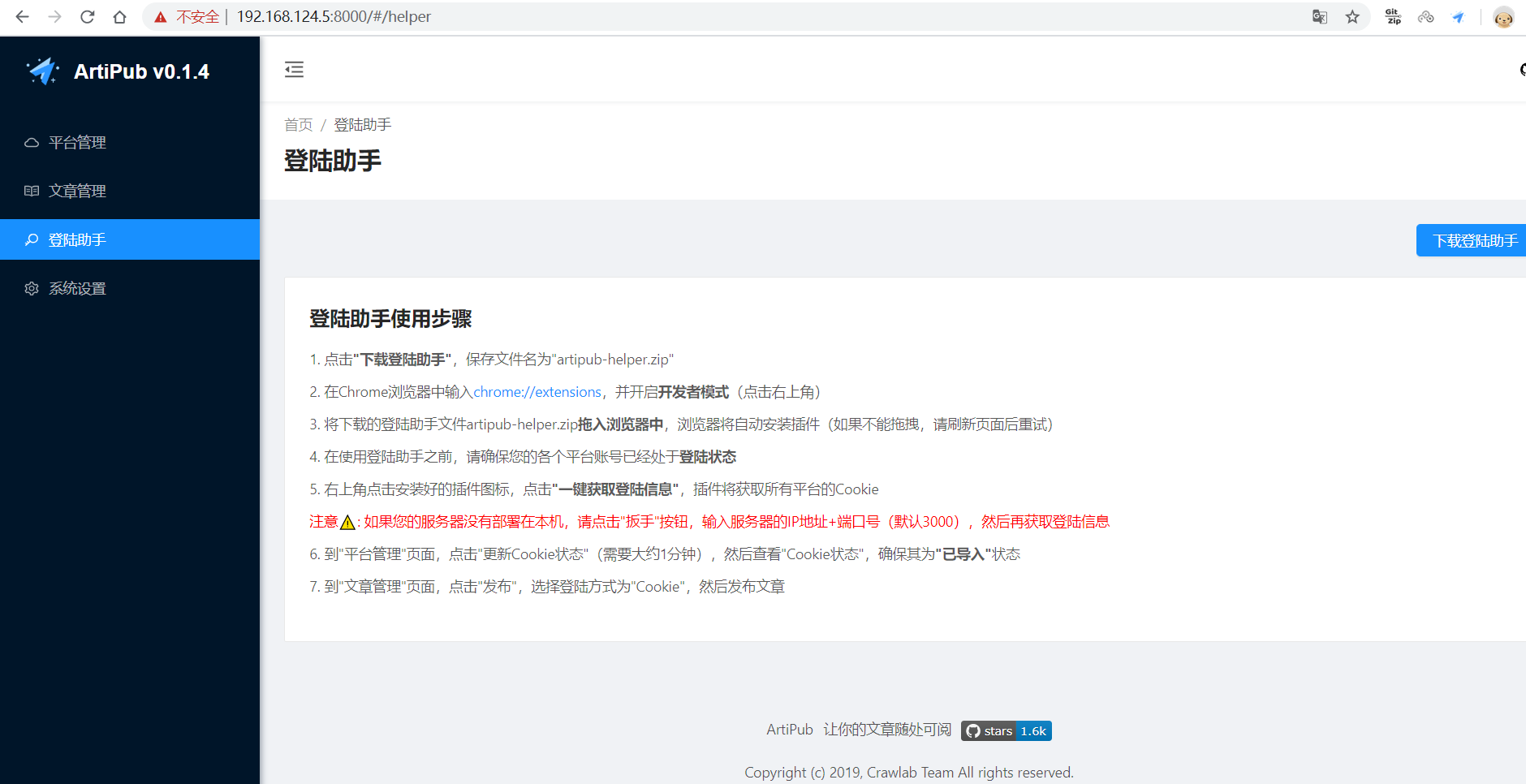Click step 7 about publishing with Cookie
Image resolution: width=1526 pixels, height=784 pixels.
click(x=547, y=587)
